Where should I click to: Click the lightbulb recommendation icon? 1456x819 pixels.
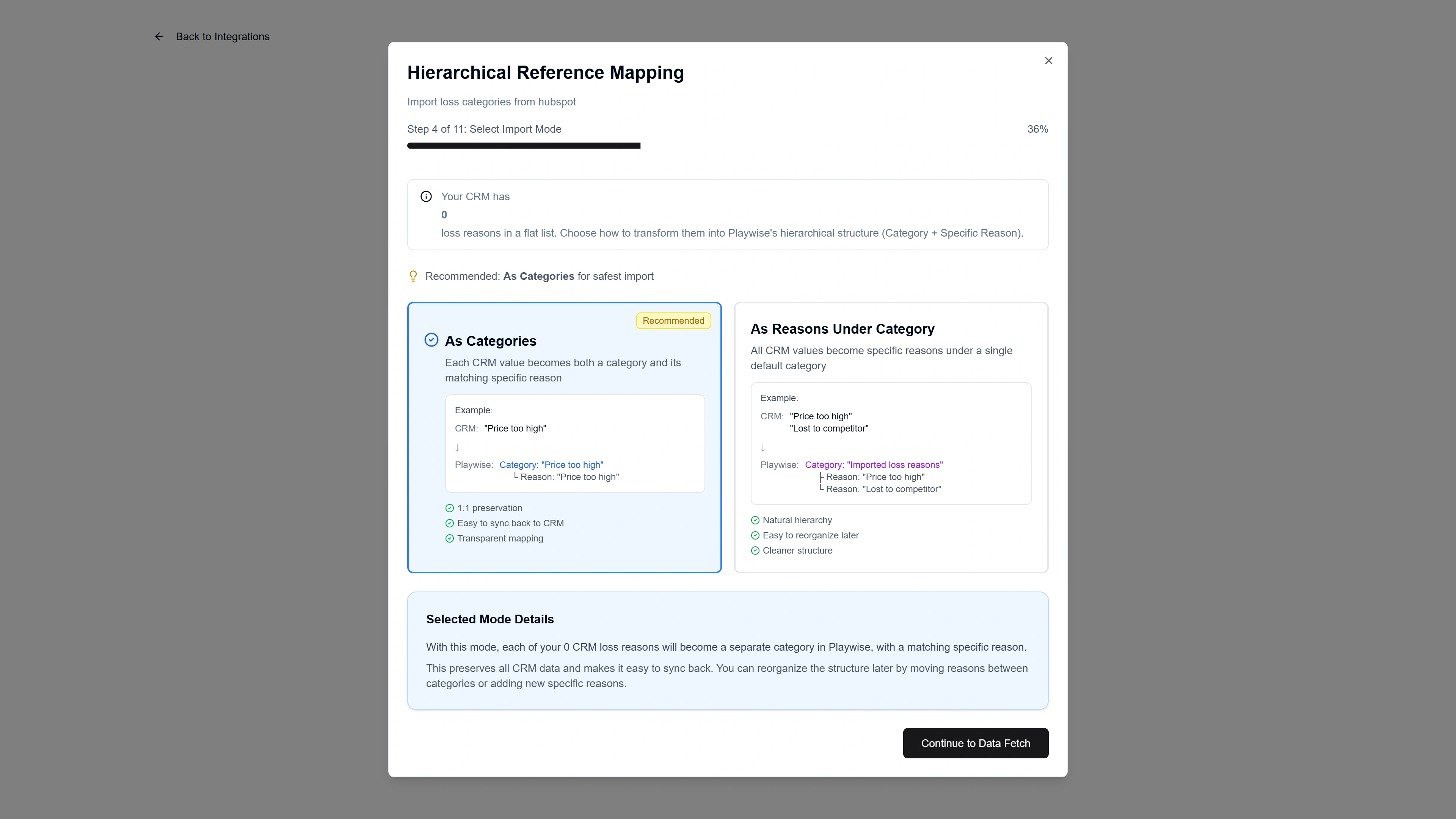tap(413, 276)
